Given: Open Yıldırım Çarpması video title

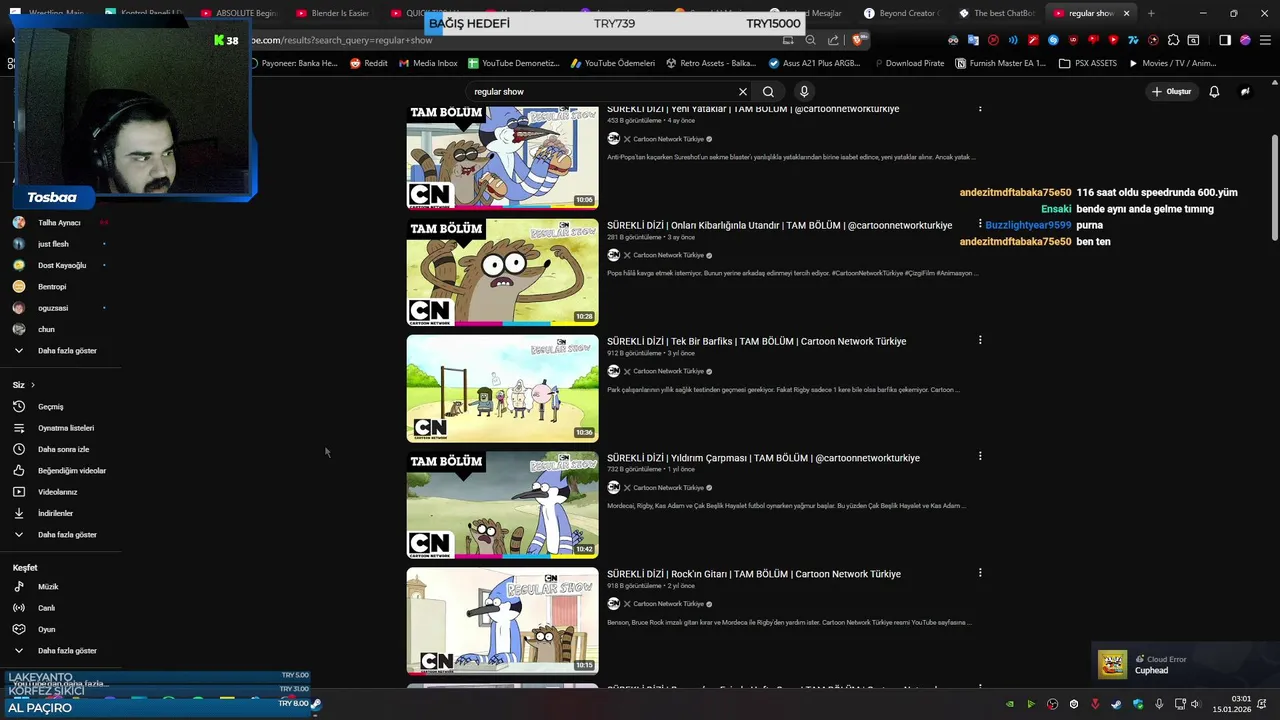Looking at the screenshot, I should coord(763,458).
